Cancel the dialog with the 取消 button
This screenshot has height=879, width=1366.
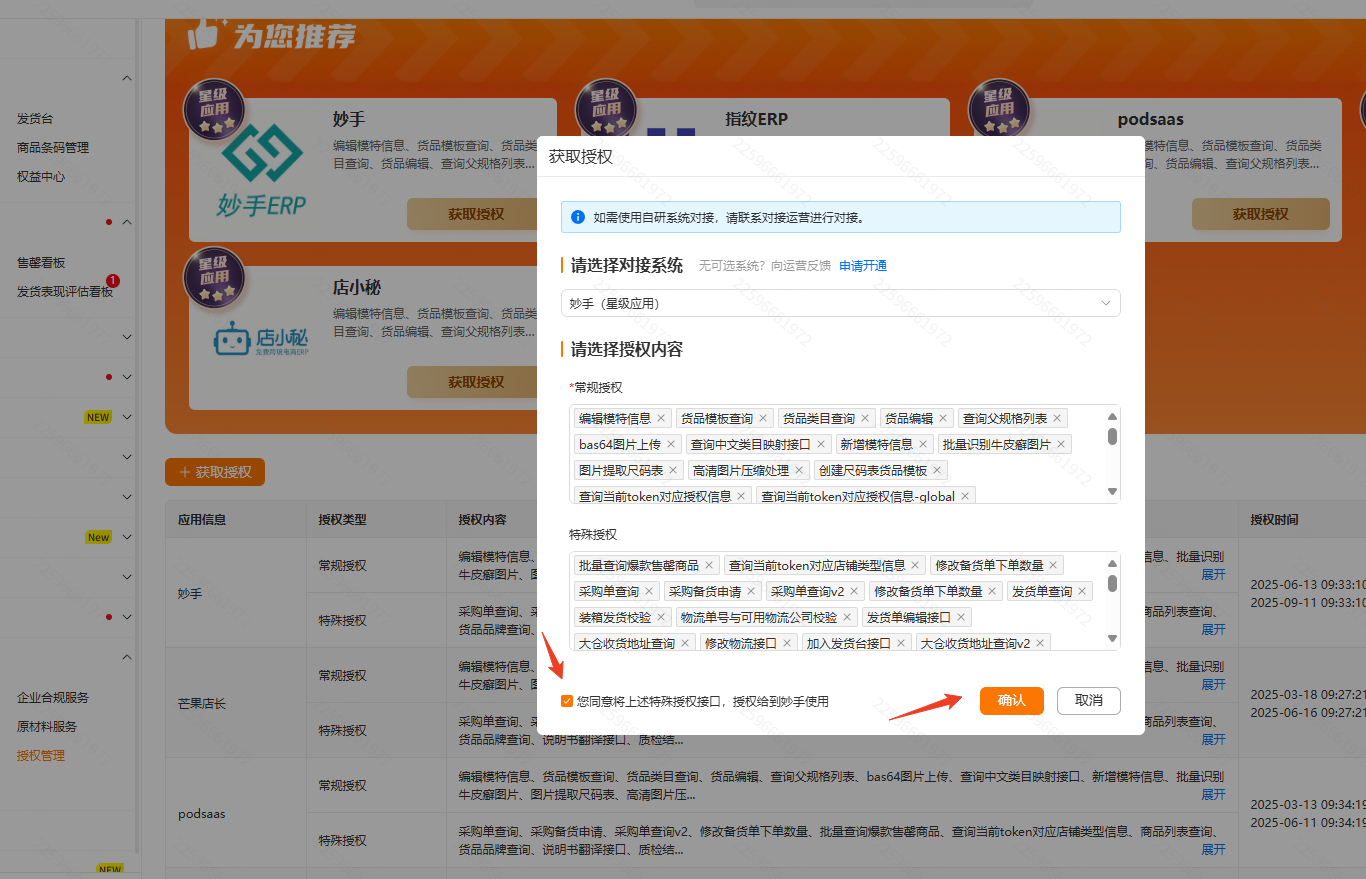(x=1089, y=701)
